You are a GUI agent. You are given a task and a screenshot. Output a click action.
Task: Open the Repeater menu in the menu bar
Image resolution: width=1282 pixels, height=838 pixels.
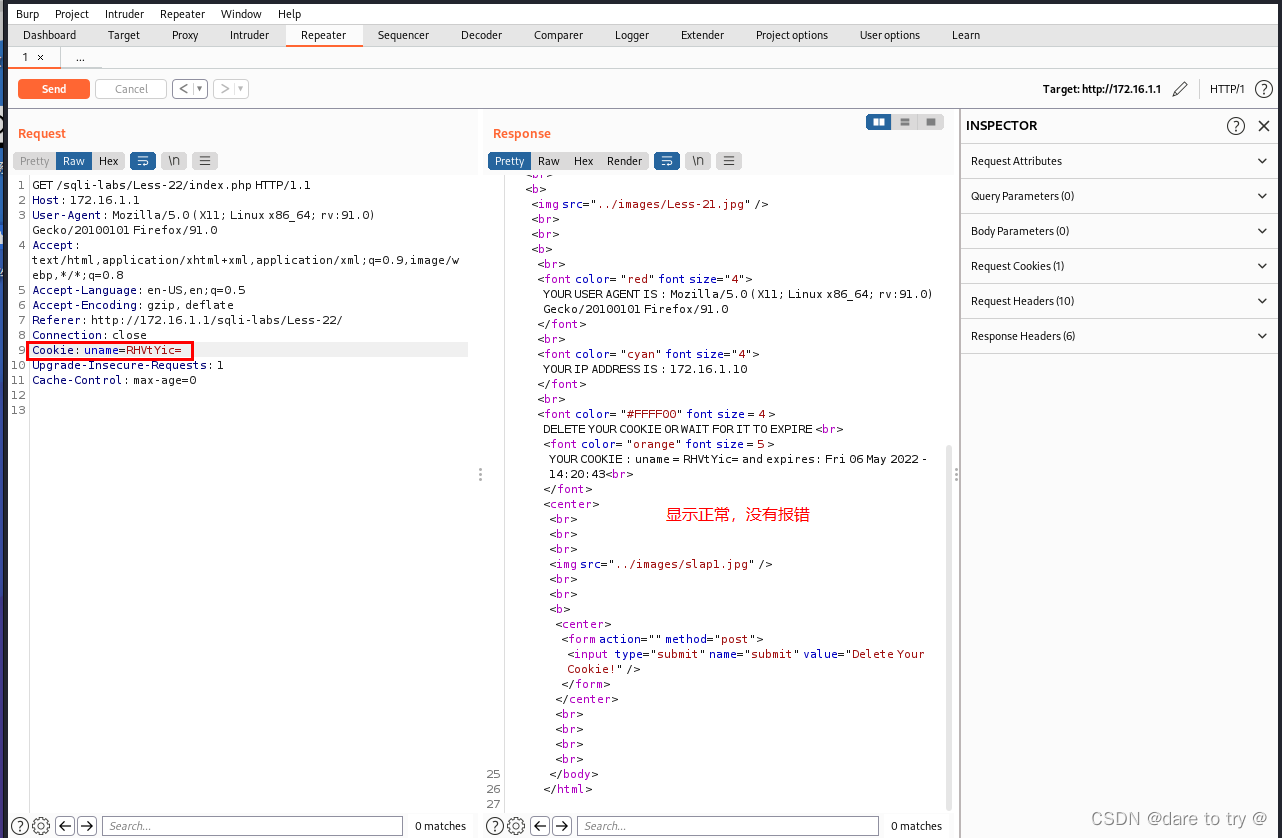[x=182, y=13]
